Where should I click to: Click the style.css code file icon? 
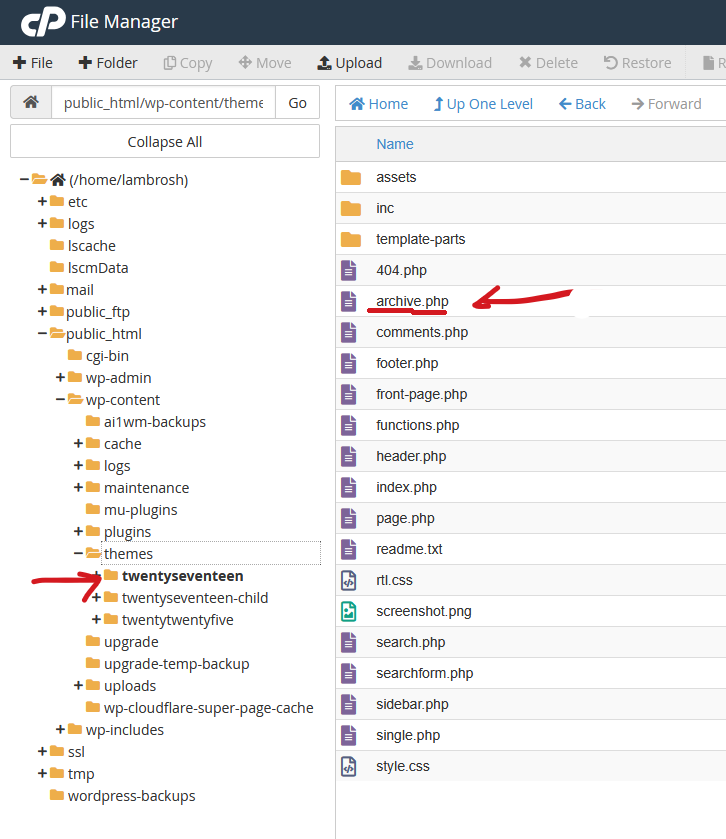click(x=349, y=766)
